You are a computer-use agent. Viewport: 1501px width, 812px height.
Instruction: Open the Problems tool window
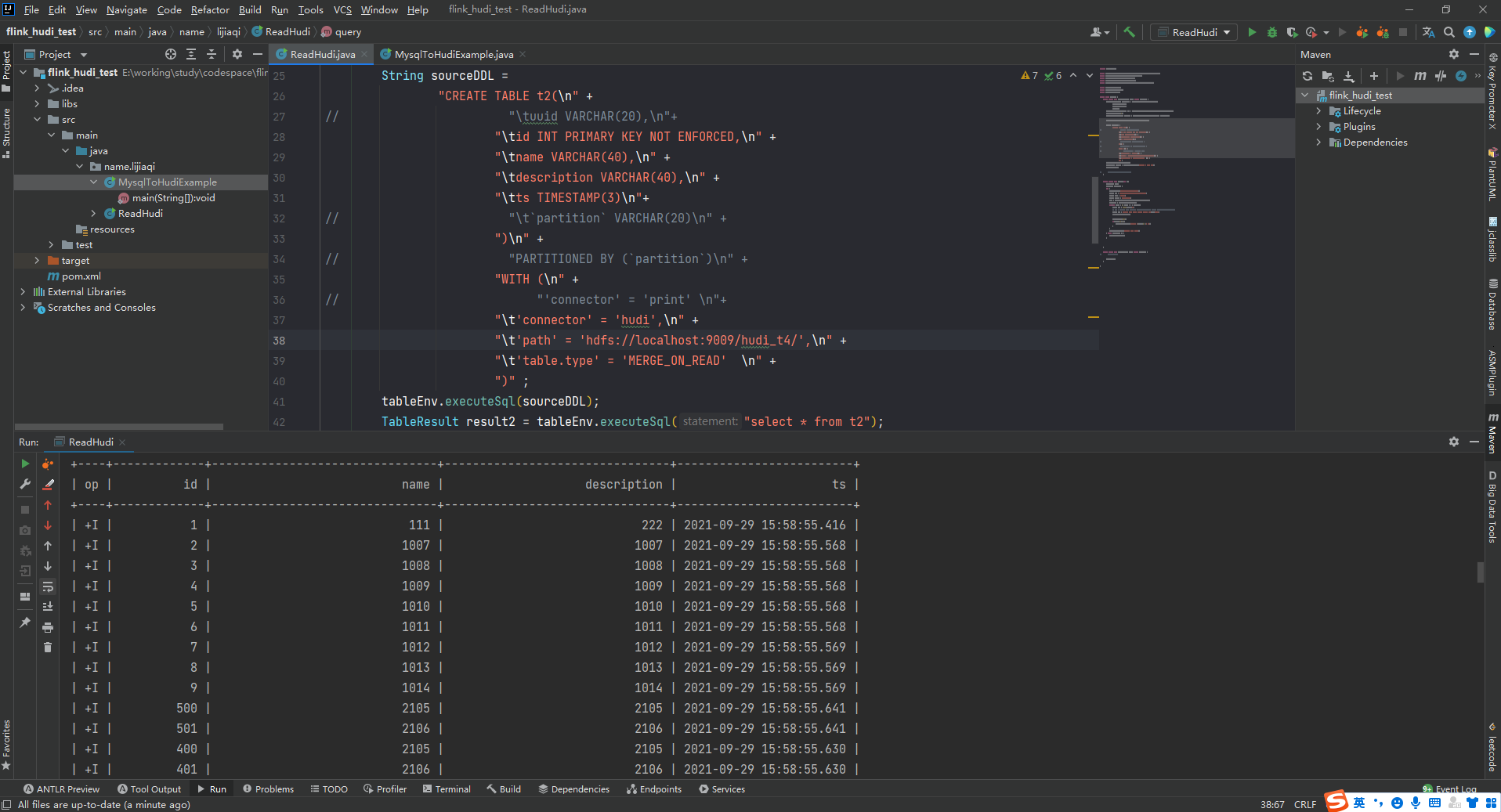[268, 789]
